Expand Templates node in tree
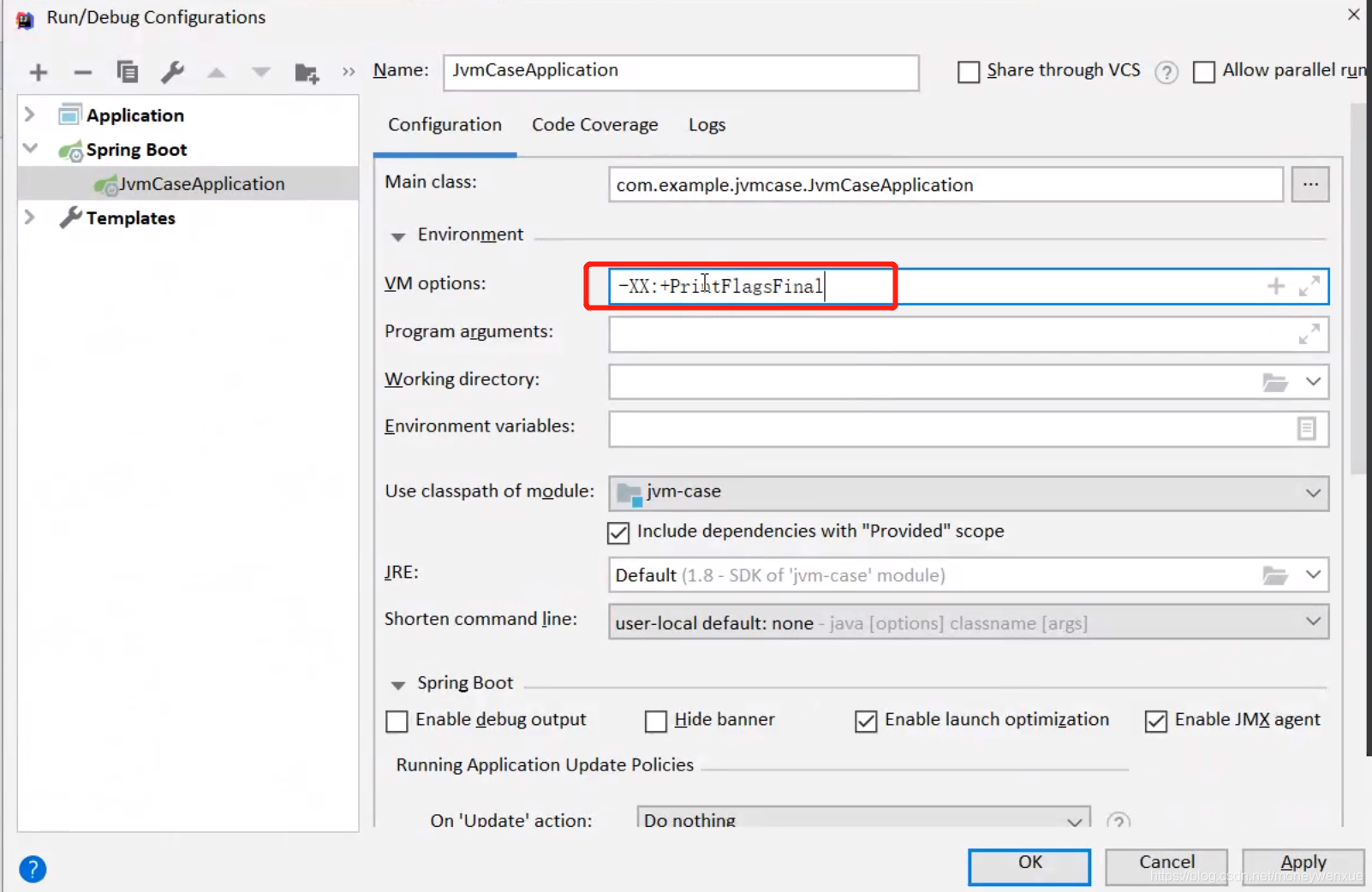Viewport: 1372px width, 892px height. pyautogui.click(x=30, y=217)
